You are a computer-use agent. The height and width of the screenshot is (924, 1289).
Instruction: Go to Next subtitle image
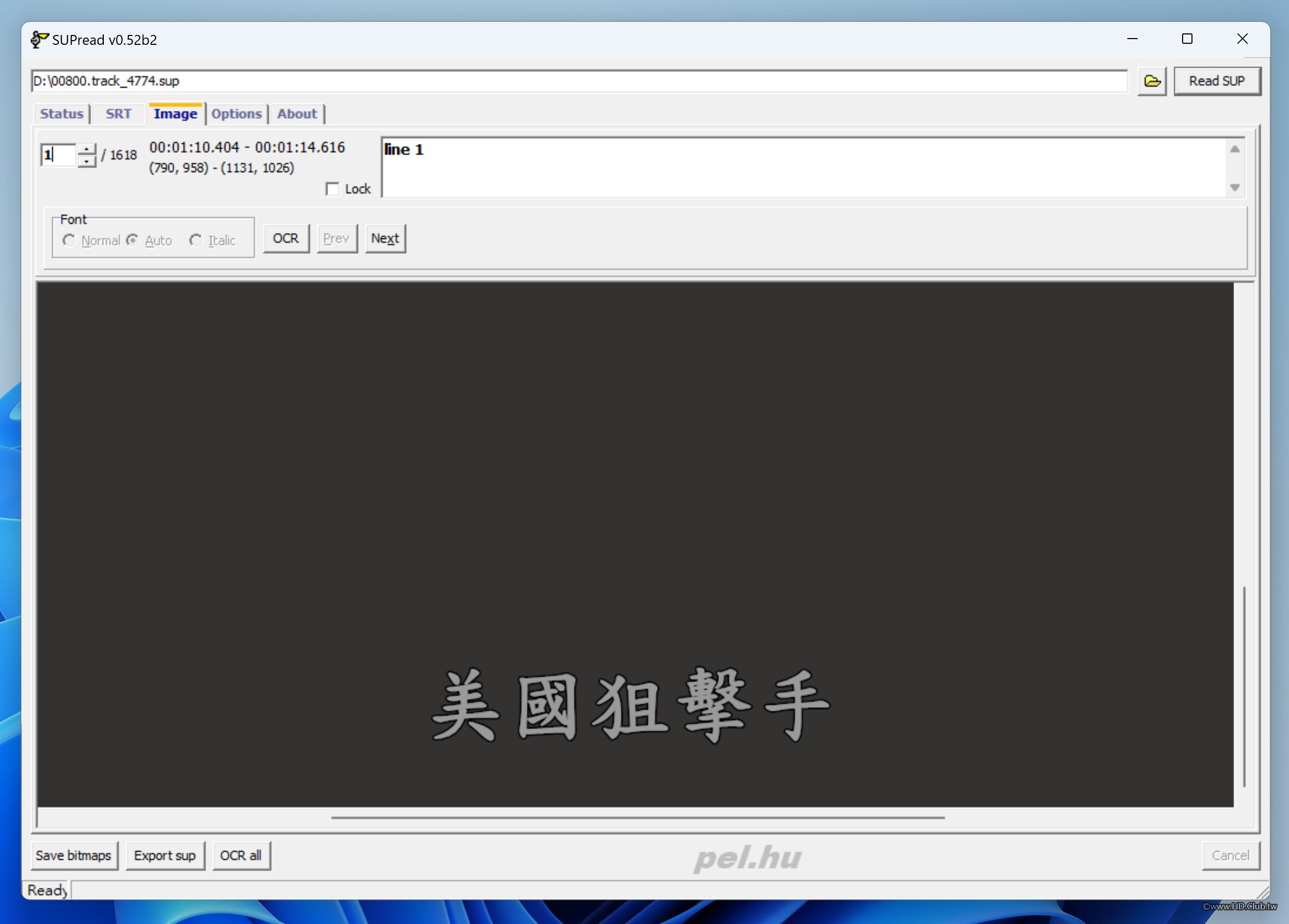385,238
